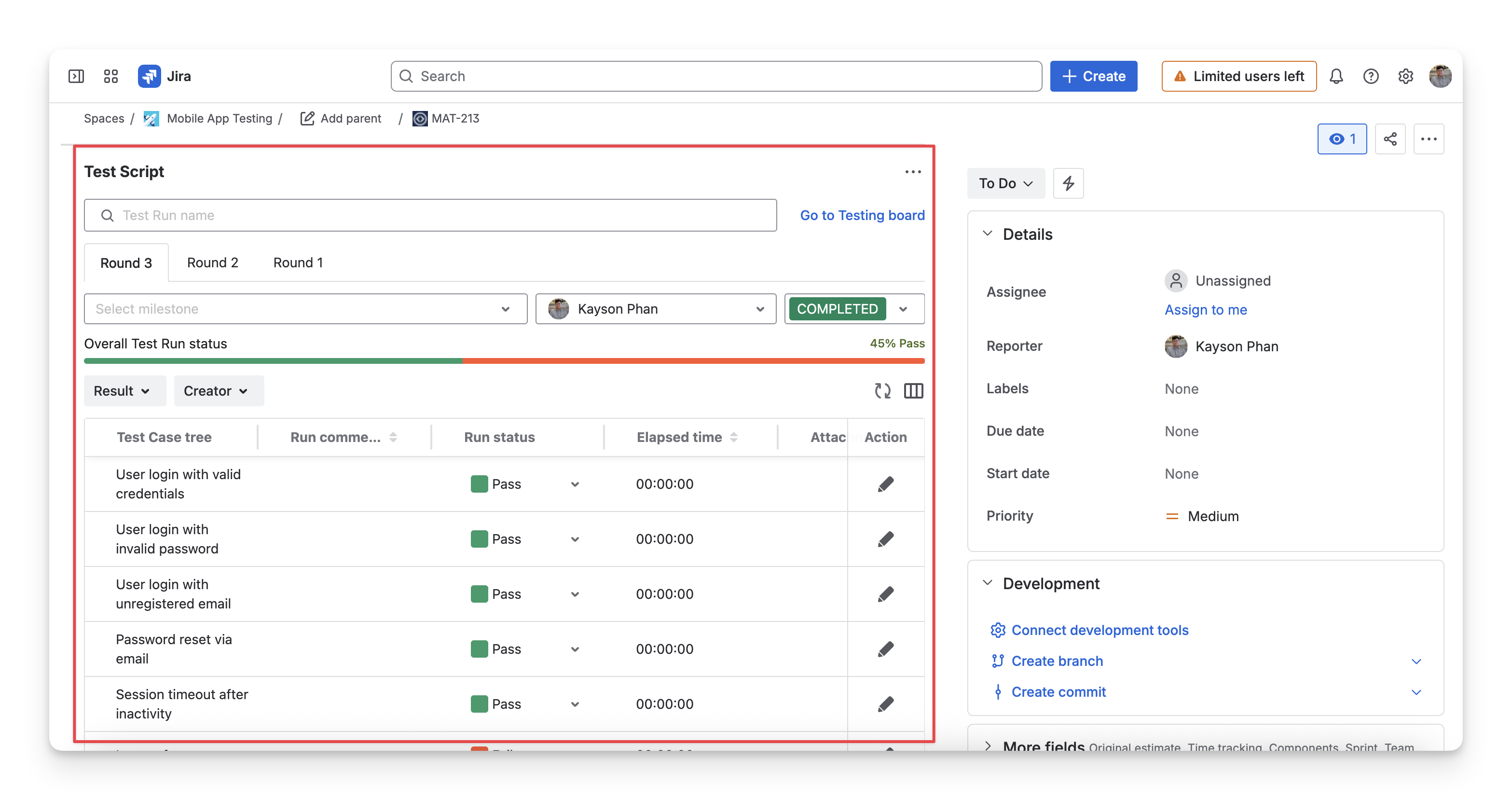Toggle the watch issue eye button
This screenshot has width=1512, height=800.
coord(1341,139)
